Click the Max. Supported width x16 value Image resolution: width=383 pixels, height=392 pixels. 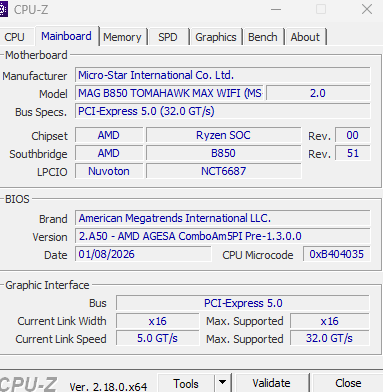click(330, 321)
